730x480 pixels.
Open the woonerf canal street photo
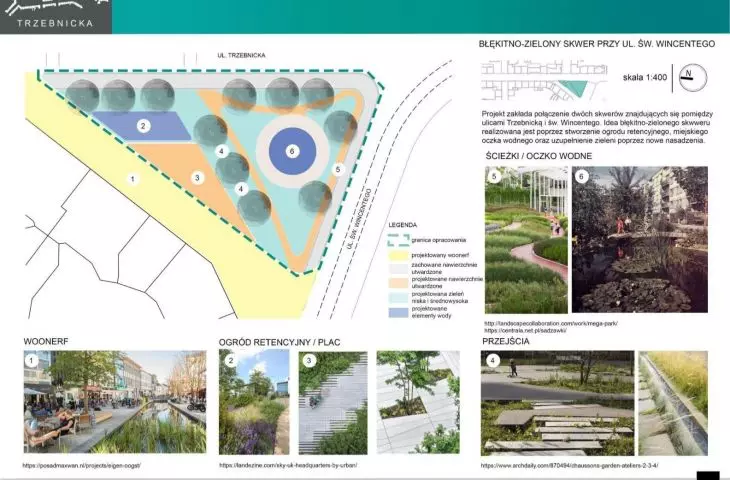(x=115, y=402)
